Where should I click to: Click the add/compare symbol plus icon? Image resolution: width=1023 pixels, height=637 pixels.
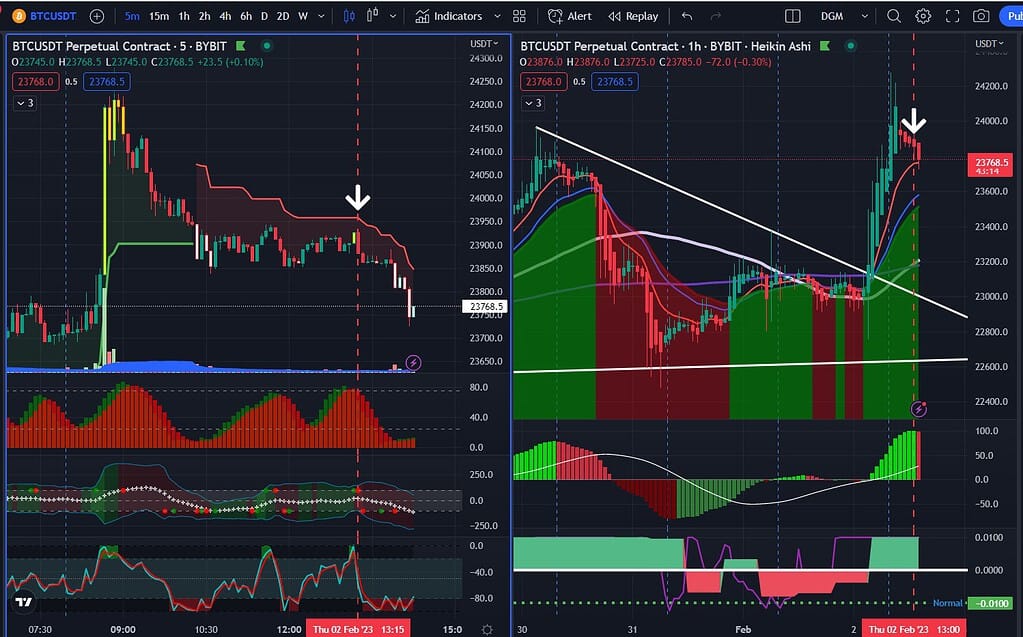97,16
